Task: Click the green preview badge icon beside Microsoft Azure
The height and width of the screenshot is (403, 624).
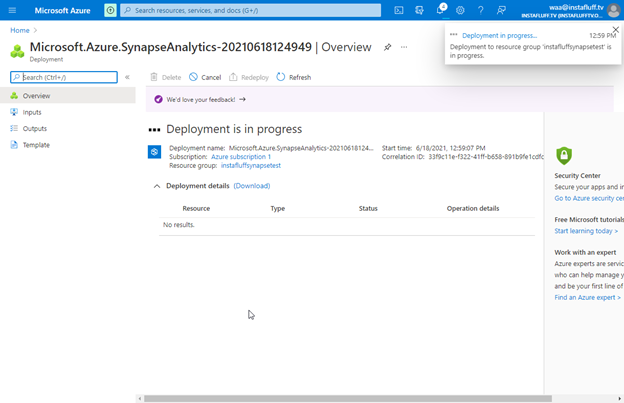Action: (x=110, y=10)
